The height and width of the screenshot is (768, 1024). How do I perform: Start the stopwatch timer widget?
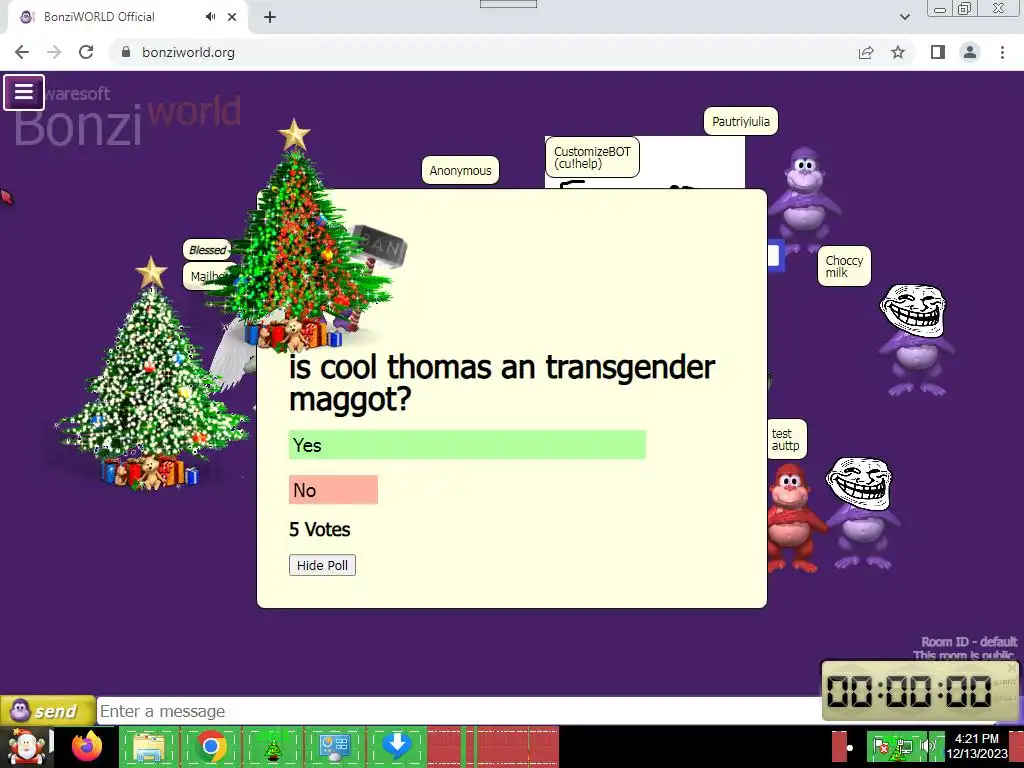[1004, 682]
